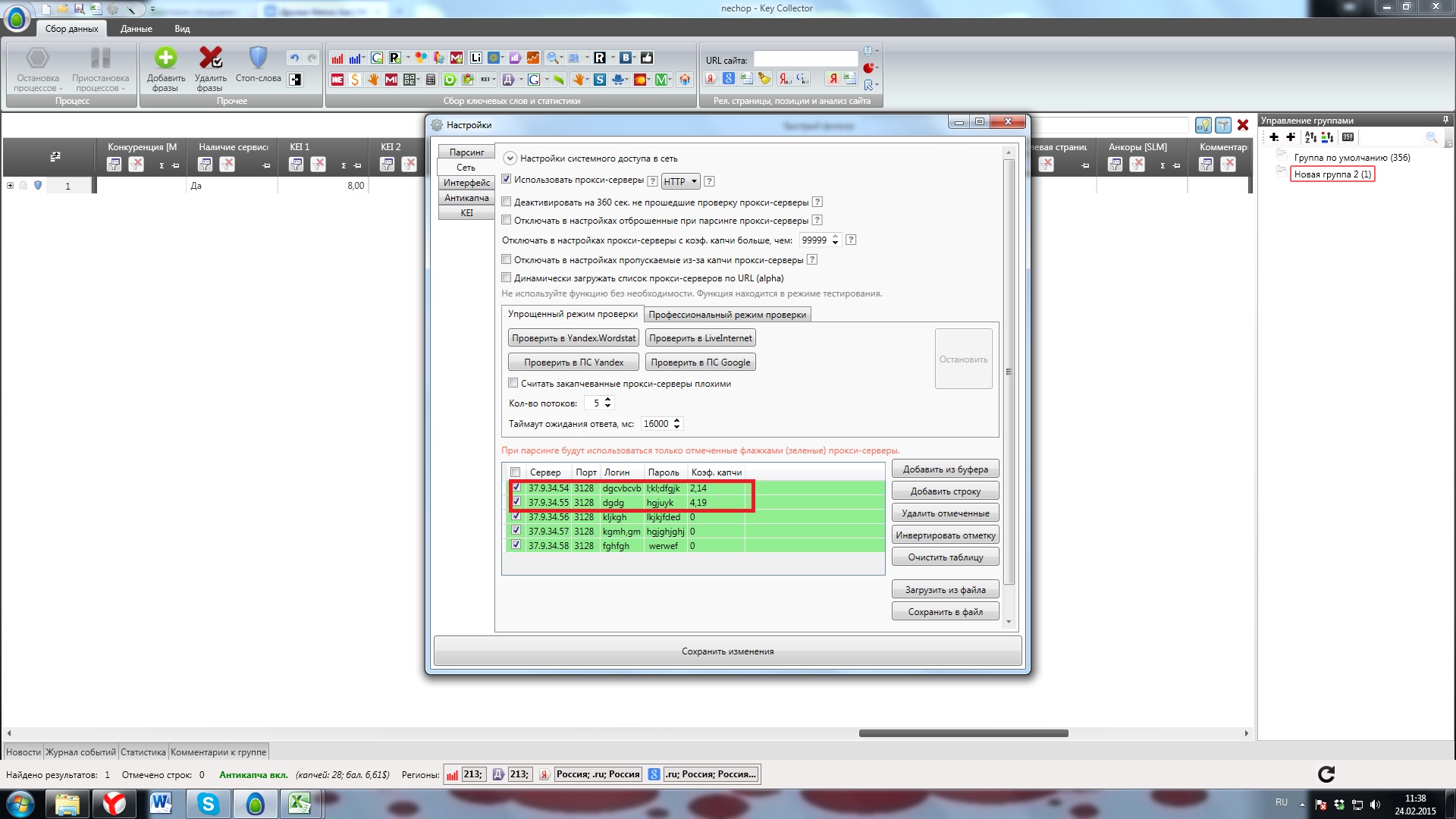Expand row 1 tree node in main table
Image resolution: width=1456 pixels, height=819 pixels.
(11, 186)
